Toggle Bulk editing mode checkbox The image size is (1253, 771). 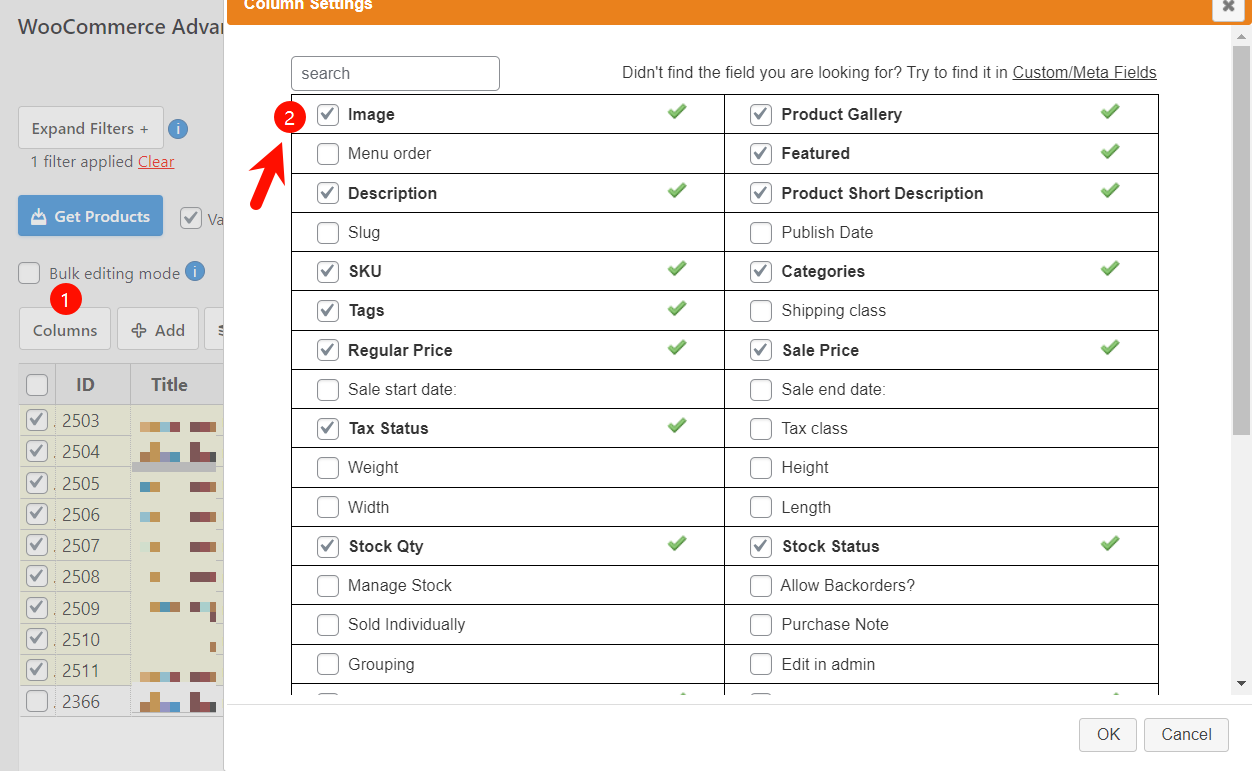tap(30, 273)
